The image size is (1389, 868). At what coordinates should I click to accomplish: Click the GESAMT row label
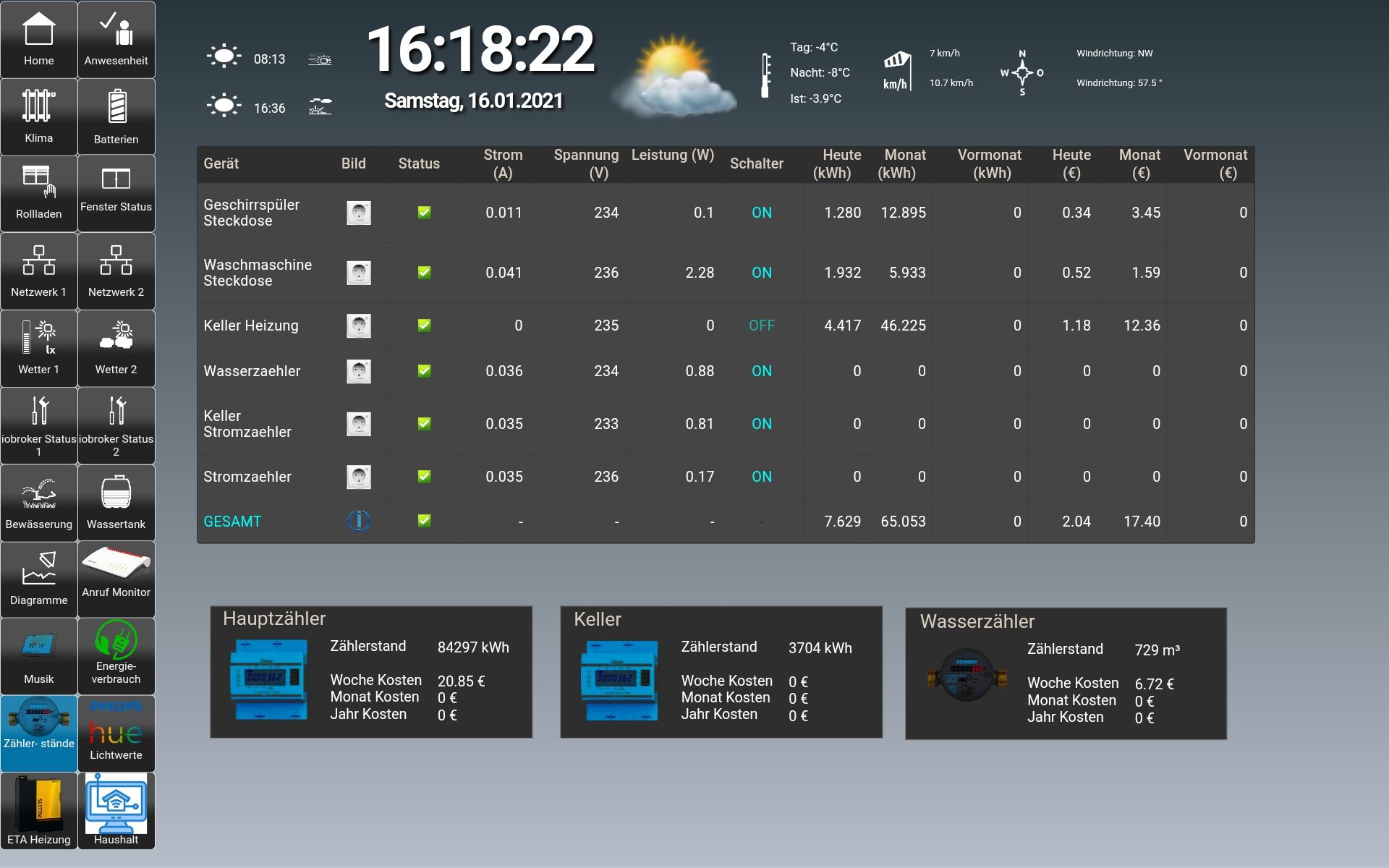232,522
